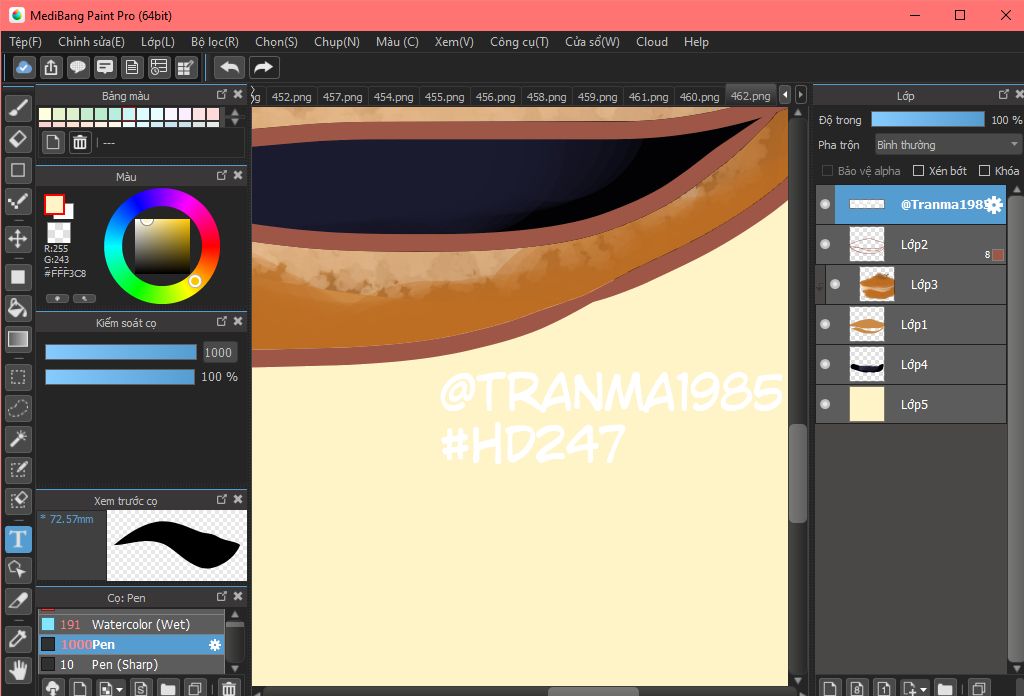Click the Lớp3 layer thumbnail
The width and height of the screenshot is (1024, 696).
[876, 284]
